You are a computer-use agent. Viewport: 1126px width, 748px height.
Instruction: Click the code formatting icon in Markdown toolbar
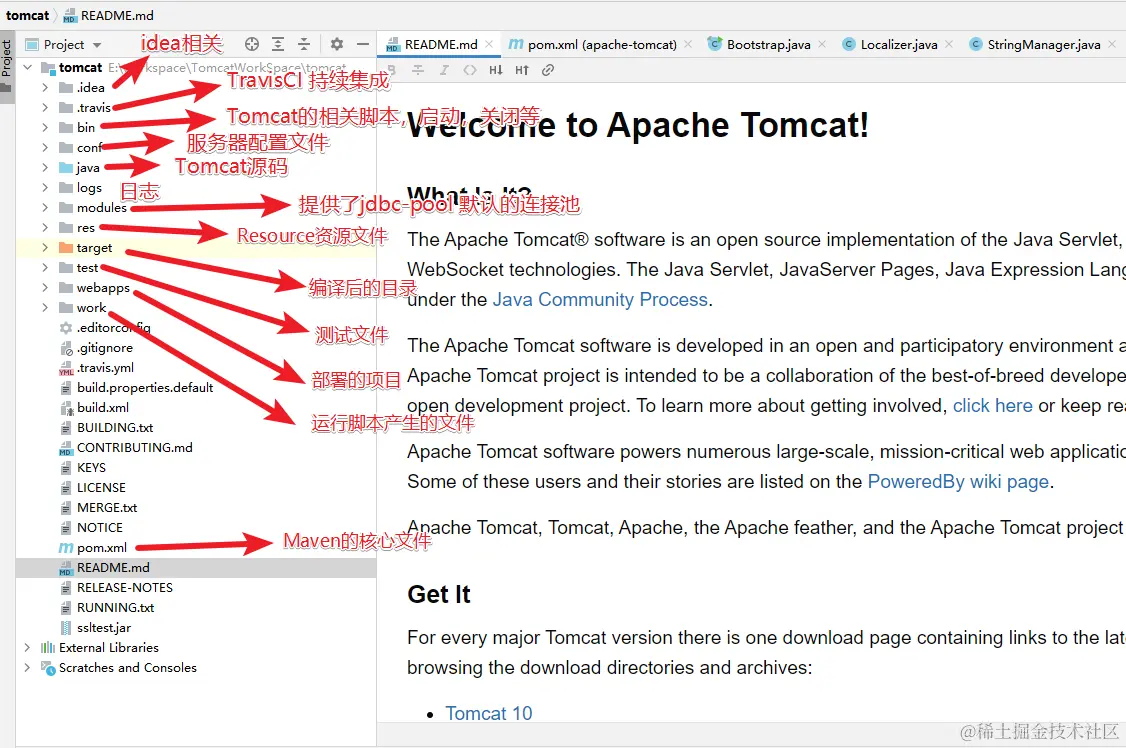[x=470, y=70]
